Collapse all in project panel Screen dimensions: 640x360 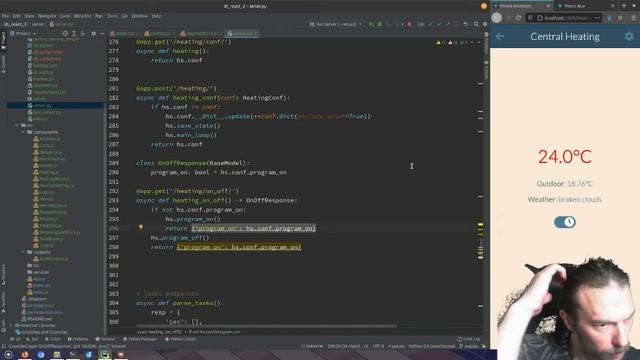(x=82, y=33)
